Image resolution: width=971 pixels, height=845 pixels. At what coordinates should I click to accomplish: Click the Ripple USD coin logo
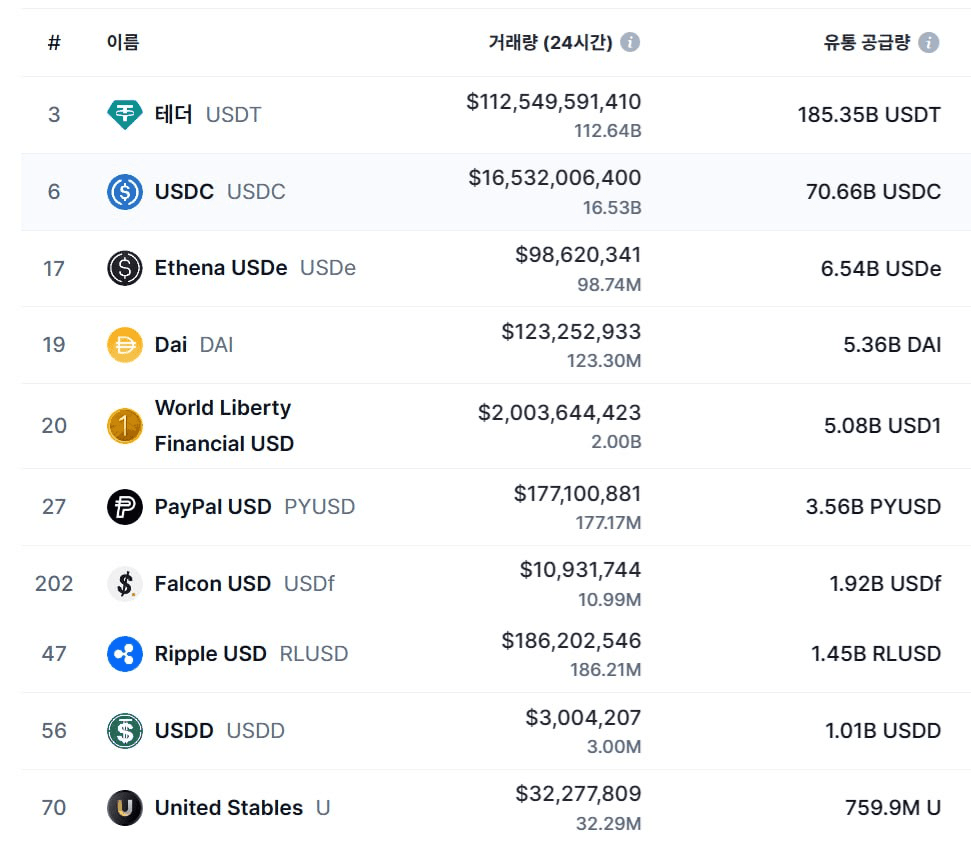pyautogui.click(x=125, y=654)
